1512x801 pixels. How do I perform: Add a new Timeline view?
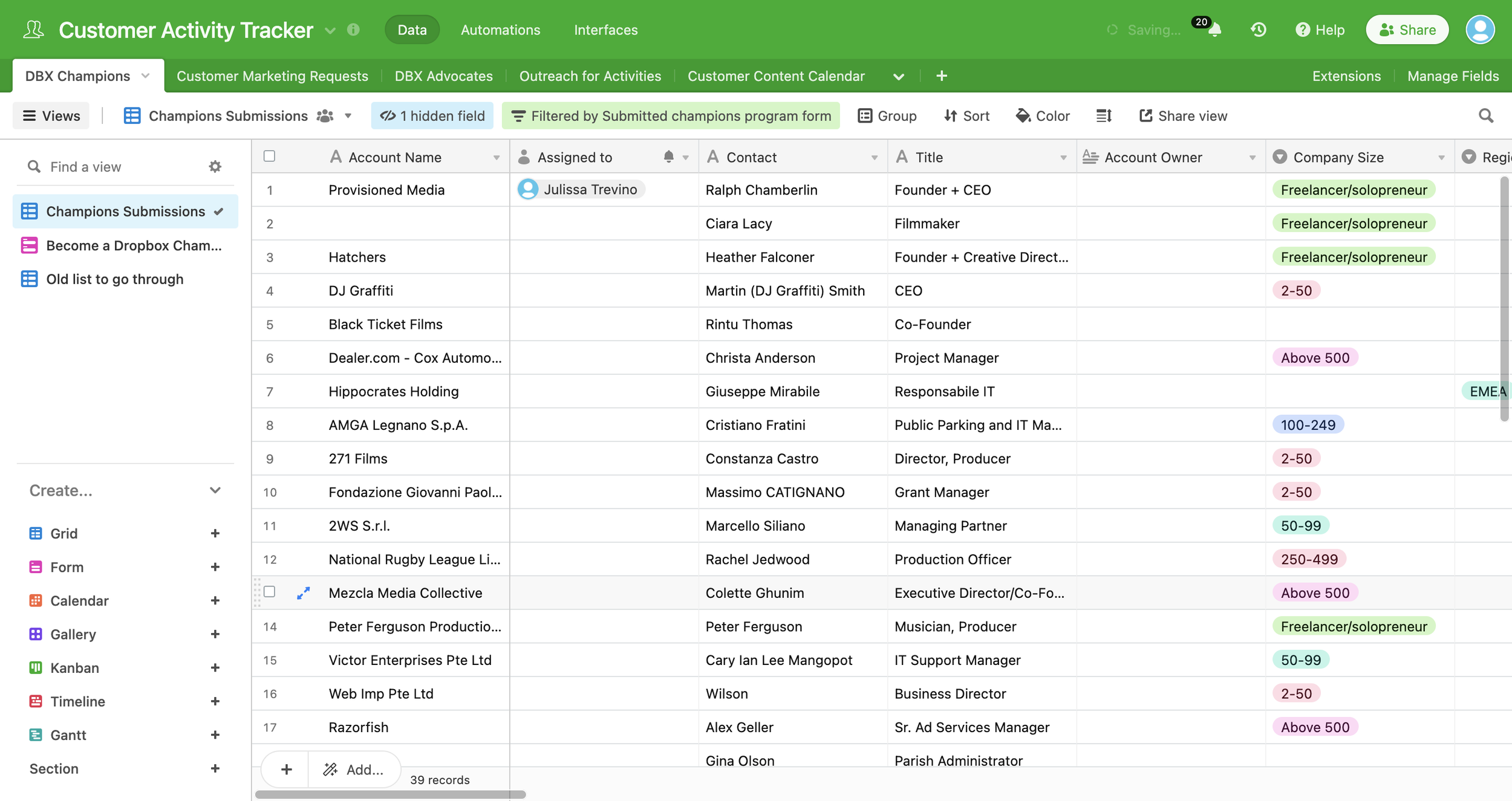point(215,701)
